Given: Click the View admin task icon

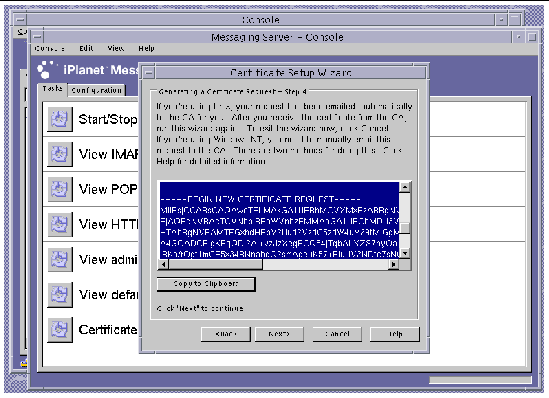Looking at the screenshot, I should (60, 259).
